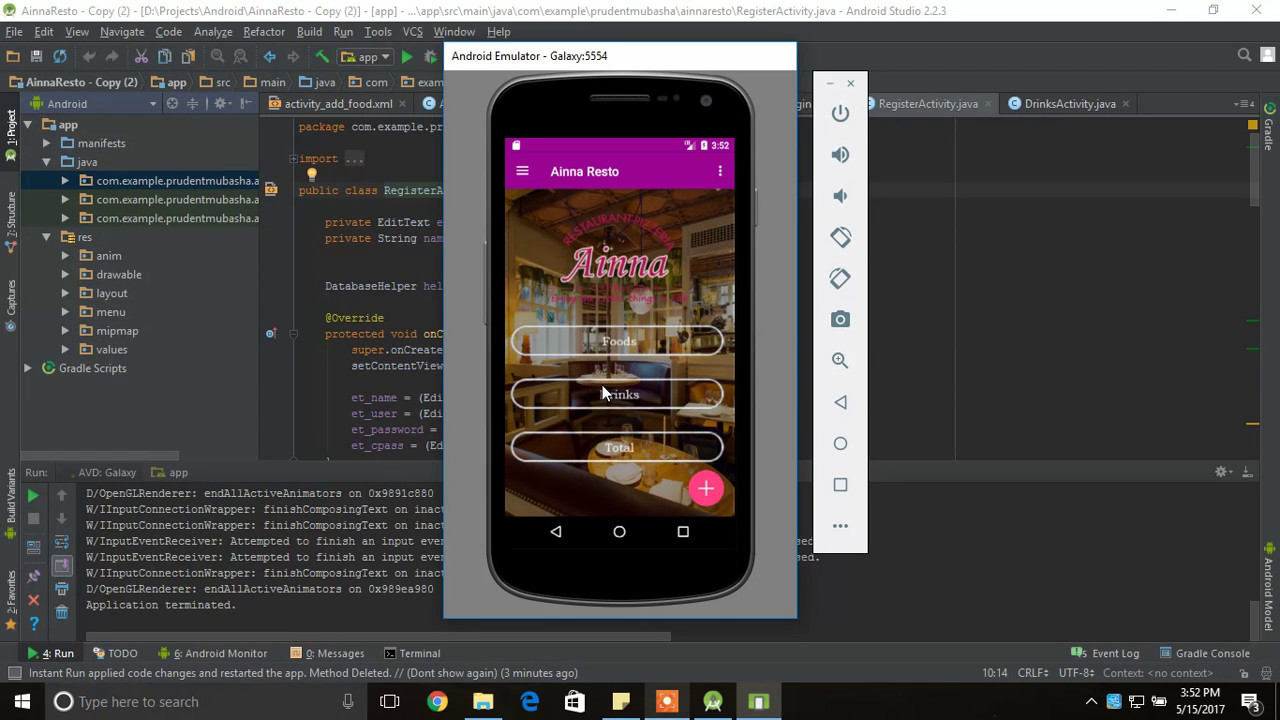Click the Print icon in the Run panel
This screenshot has height=720, width=1280.
(x=62, y=589)
